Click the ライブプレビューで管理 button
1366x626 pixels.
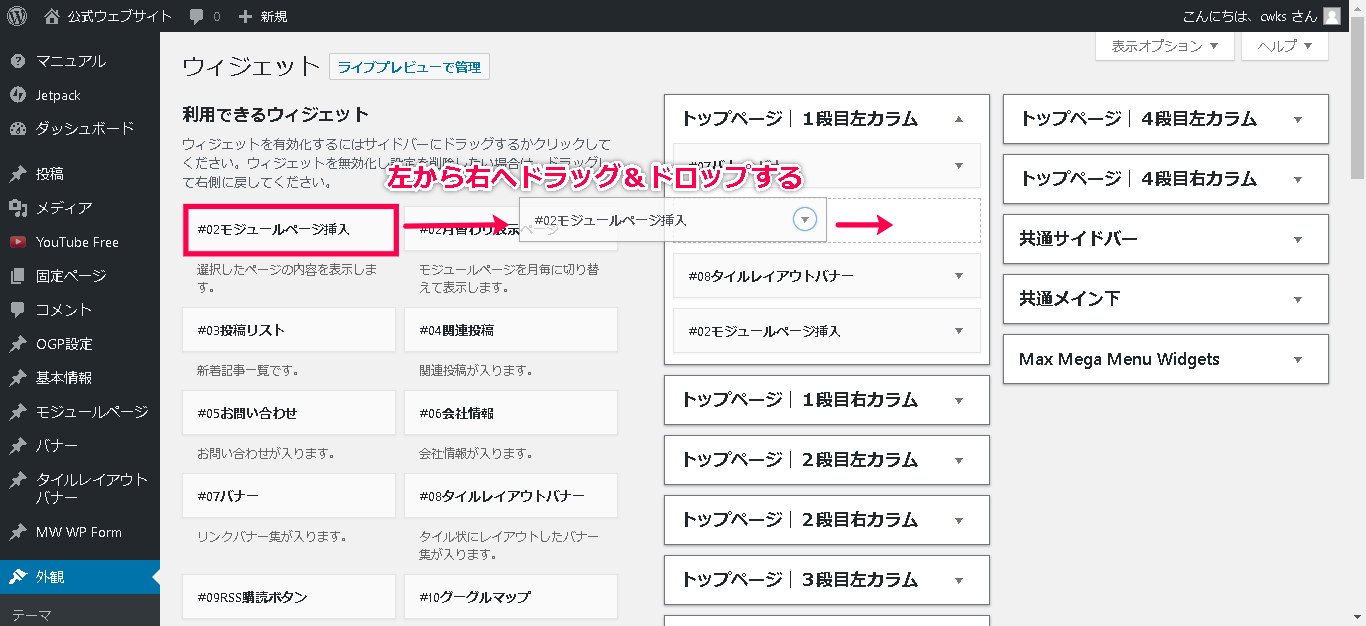[x=409, y=68]
